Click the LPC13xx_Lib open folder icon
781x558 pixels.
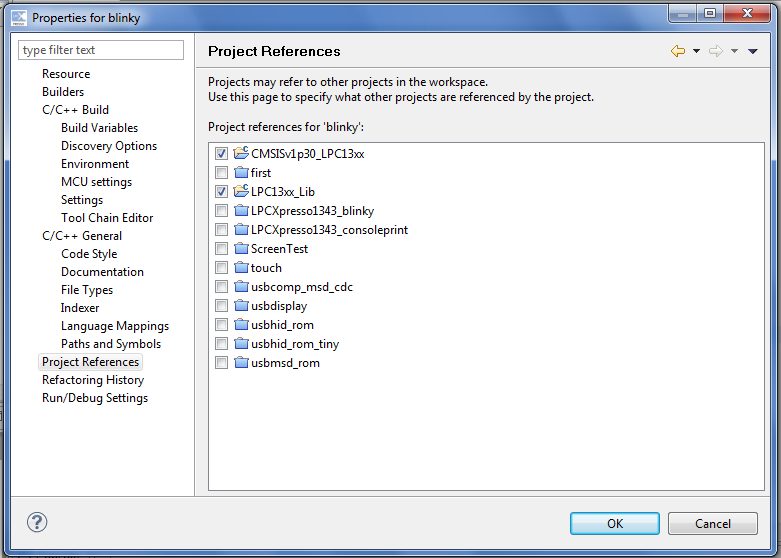coord(240,191)
